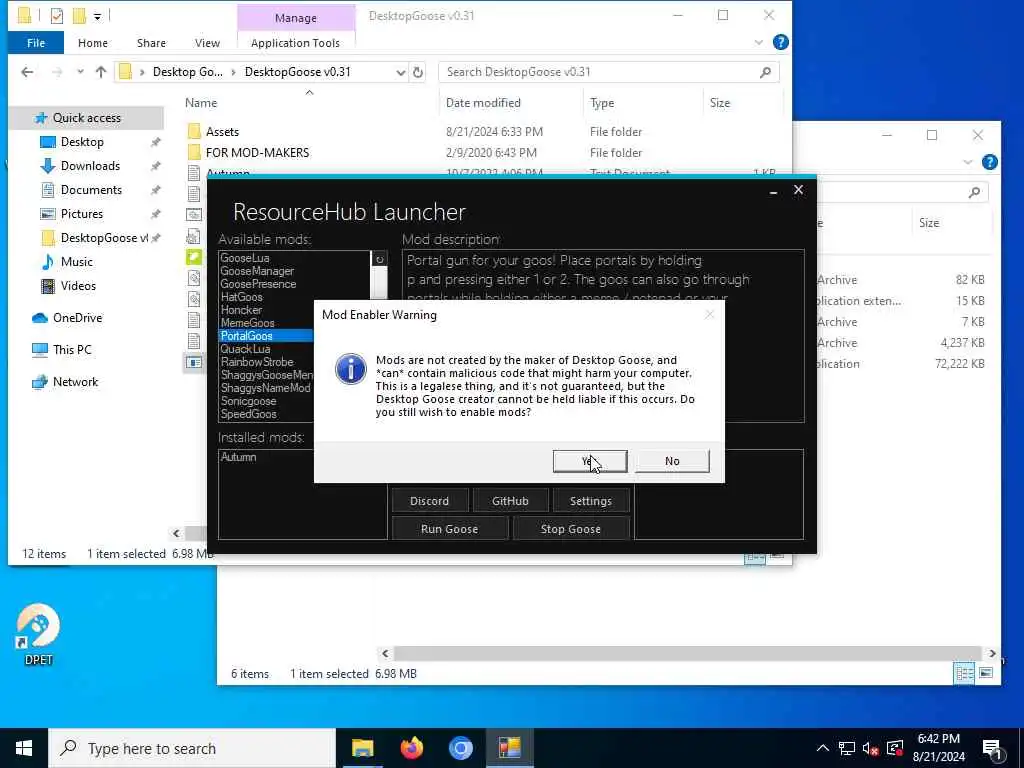Select GooseManager in Available mods
This screenshot has width=1024, height=768.
coord(257,271)
